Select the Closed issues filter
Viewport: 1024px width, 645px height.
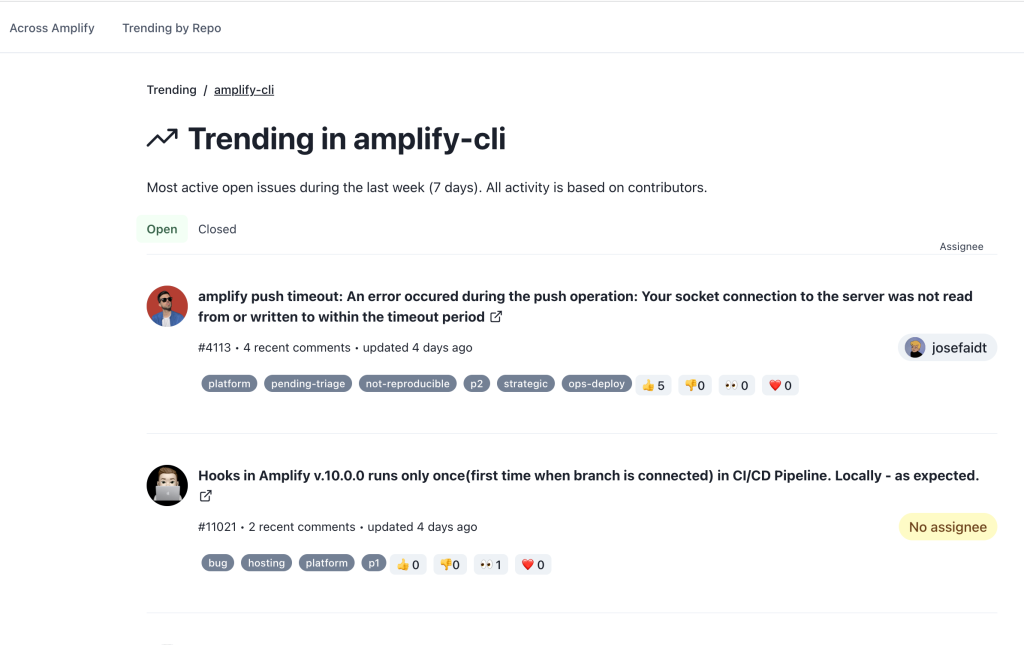click(x=217, y=229)
